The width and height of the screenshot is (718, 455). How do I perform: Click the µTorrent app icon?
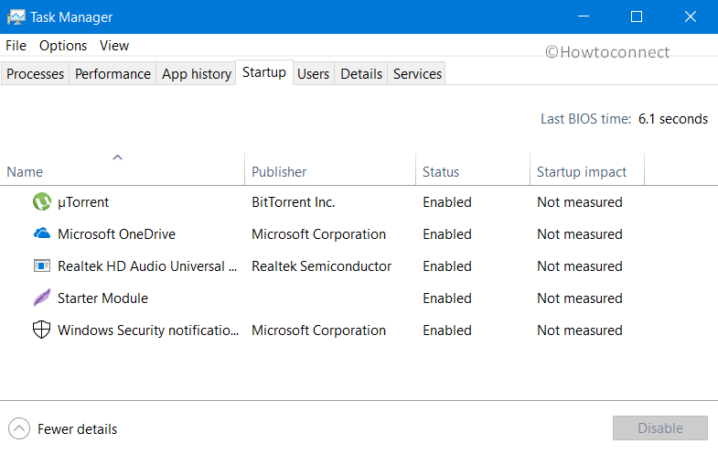coord(42,202)
